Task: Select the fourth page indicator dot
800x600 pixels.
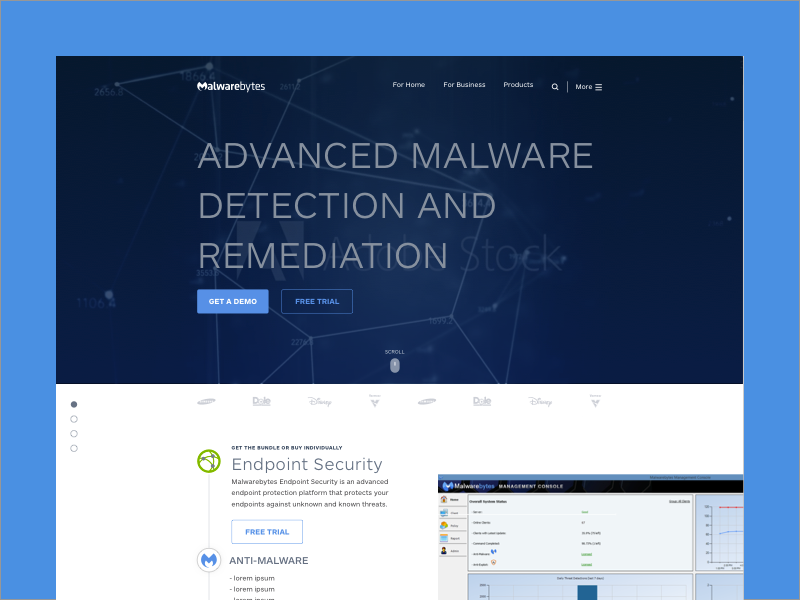Action: [74, 448]
